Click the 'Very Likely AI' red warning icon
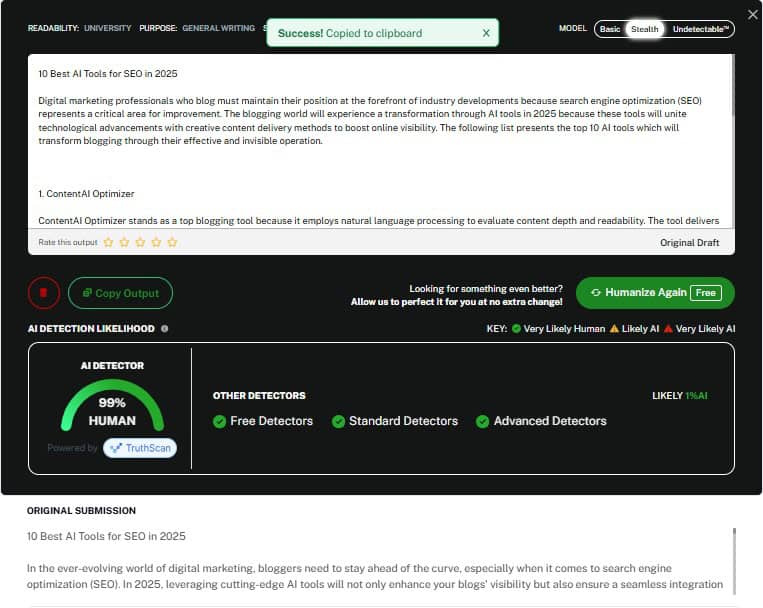This screenshot has width=763, height=608. point(668,329)
